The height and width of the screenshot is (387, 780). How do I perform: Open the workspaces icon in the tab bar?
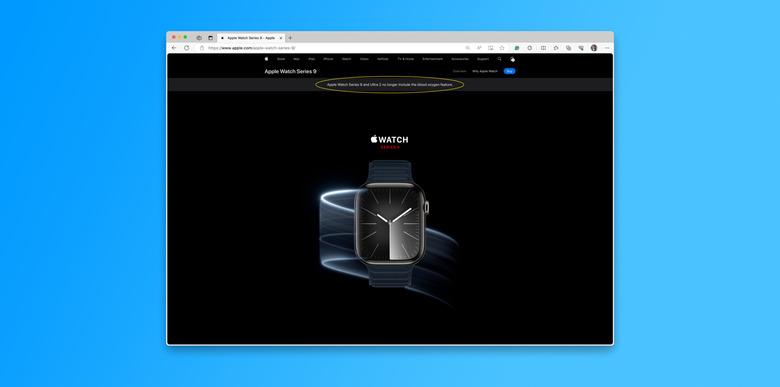tap(199, 38)
